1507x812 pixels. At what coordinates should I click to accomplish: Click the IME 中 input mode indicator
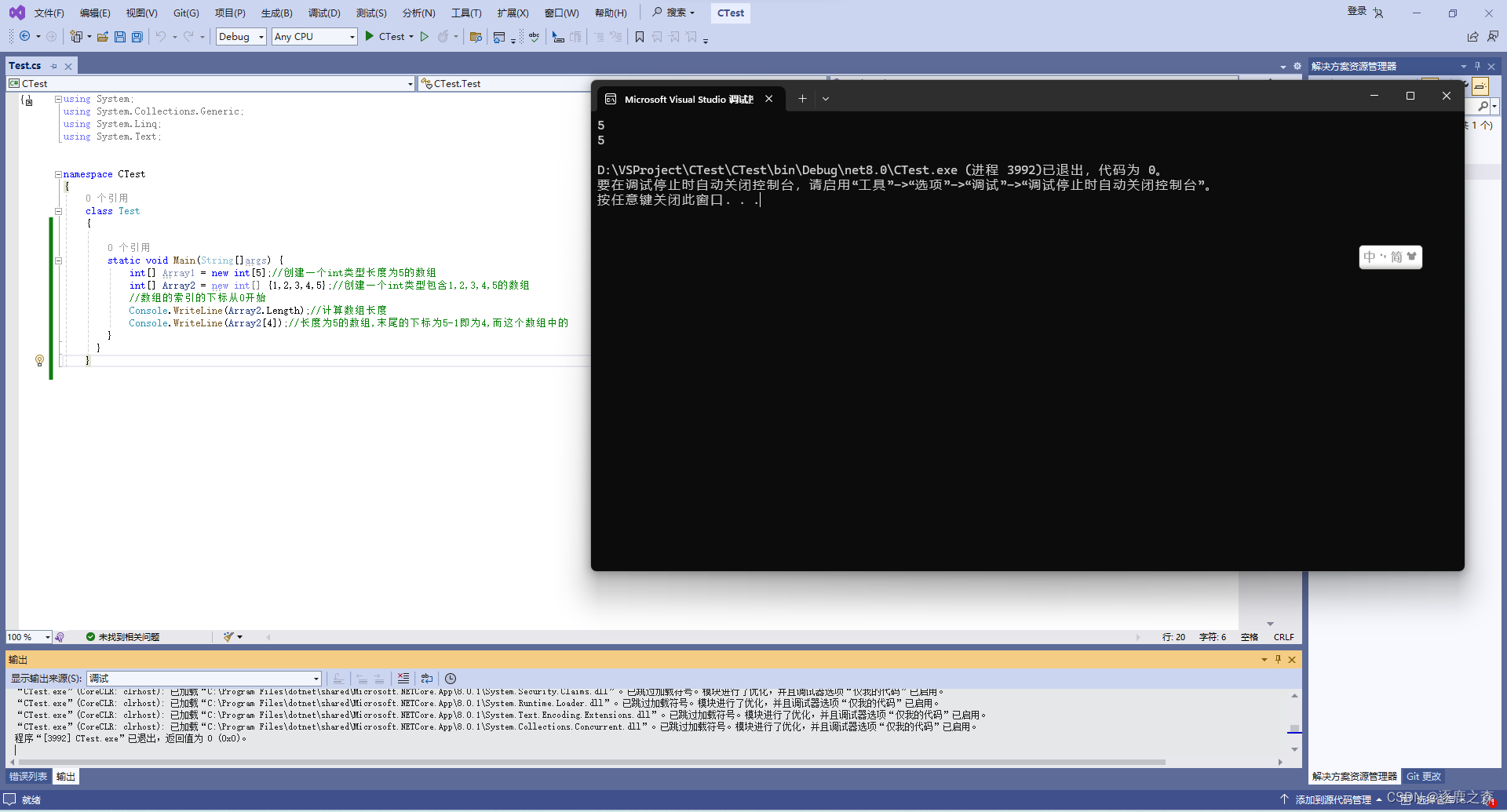coord(1370,257)
